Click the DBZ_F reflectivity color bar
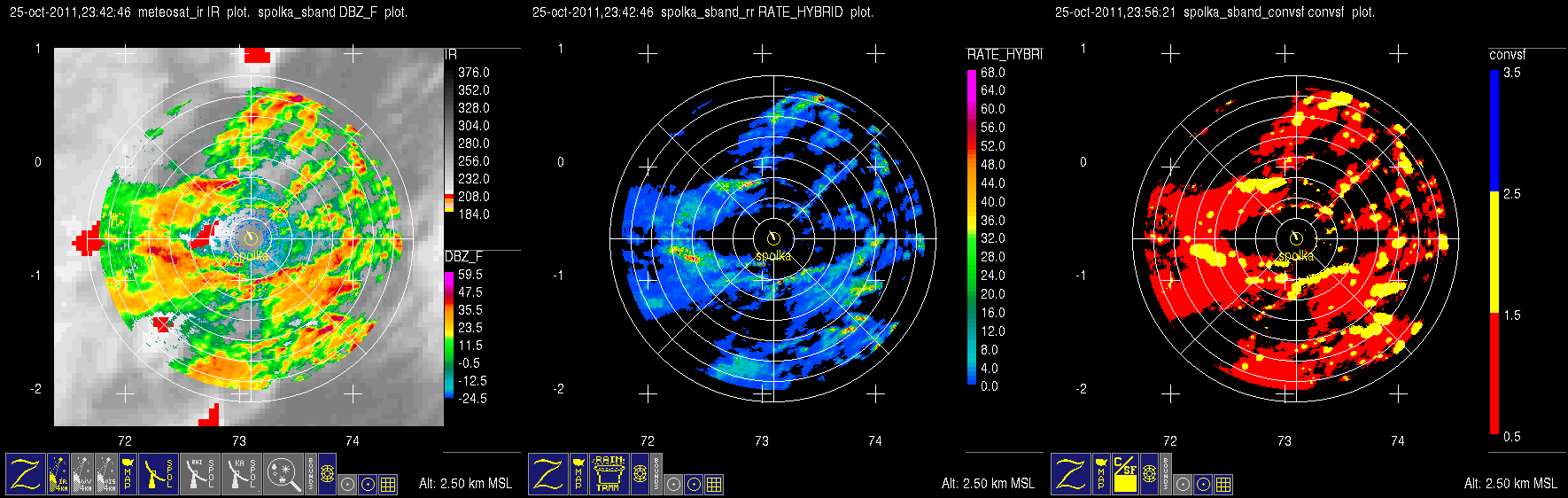Screen dimensions: 1568x498 click(x=449, y=335)
